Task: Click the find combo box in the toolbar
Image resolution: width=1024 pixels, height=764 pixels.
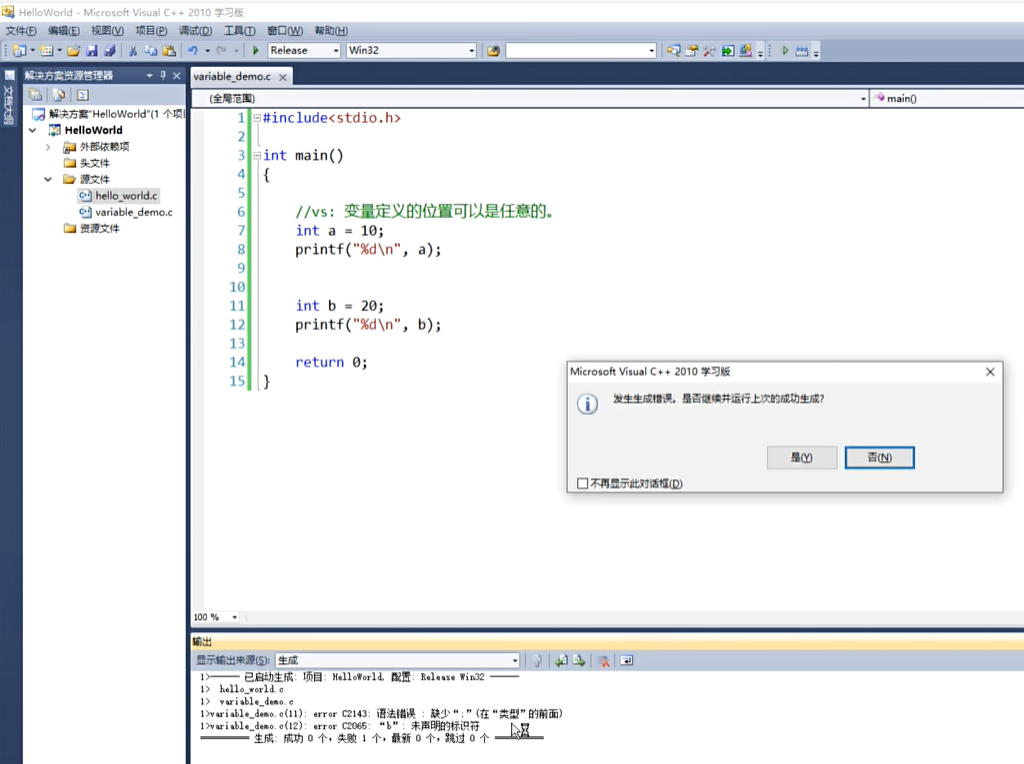Action: [x=581, y=50]
